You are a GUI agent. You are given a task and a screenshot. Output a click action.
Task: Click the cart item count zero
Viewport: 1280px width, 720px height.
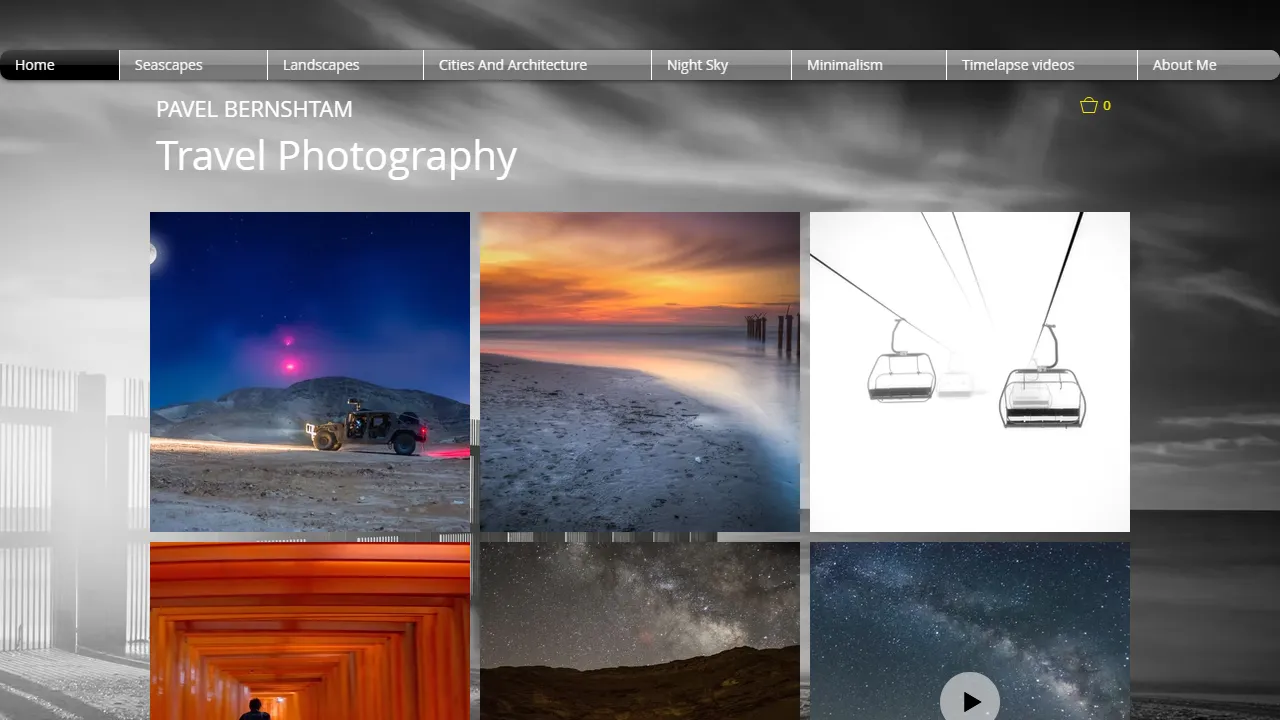pyautogui.click(x=1108, y=105)
